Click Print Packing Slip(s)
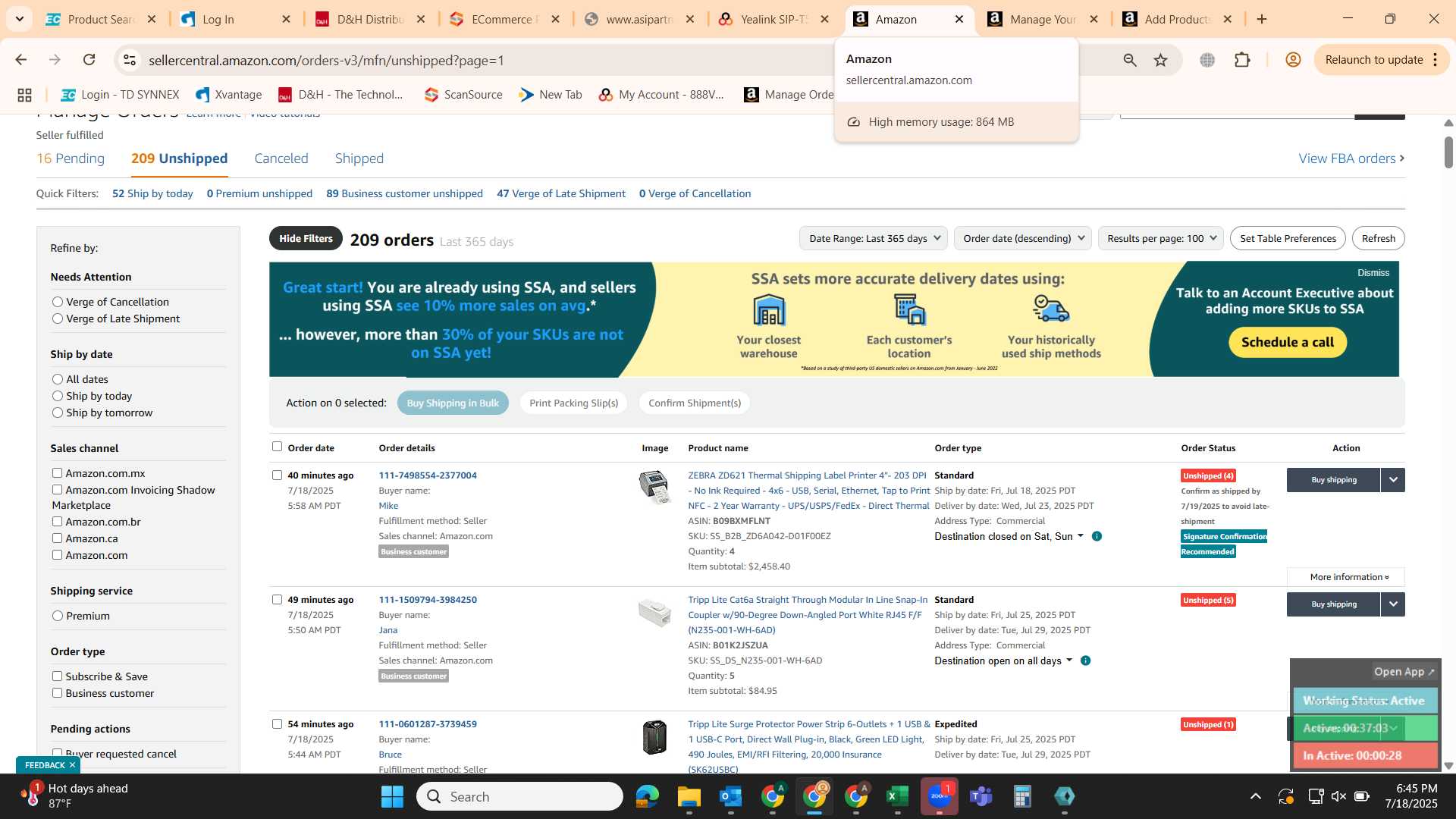Viewport: 1456px width, 819px height. pos(573,403)
